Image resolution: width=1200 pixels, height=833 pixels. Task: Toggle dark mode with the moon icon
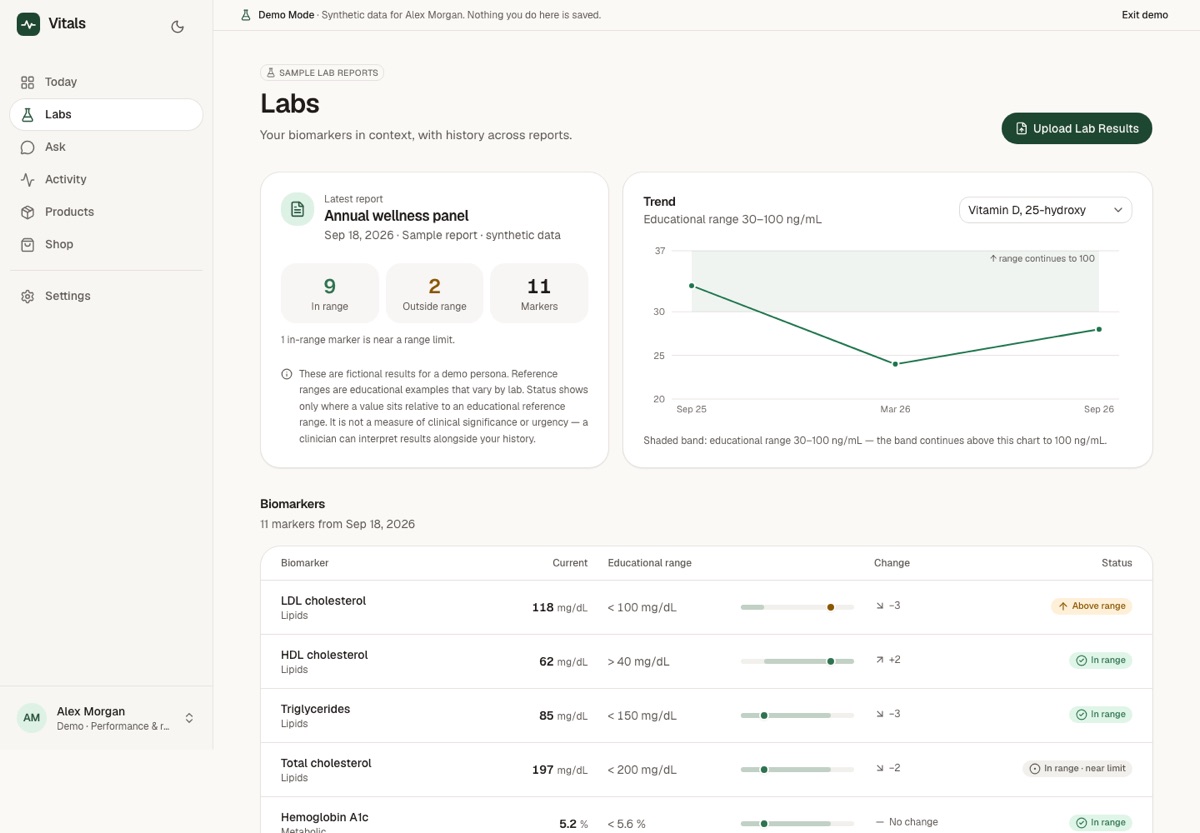pyautogui.click(x=178, y=27)
